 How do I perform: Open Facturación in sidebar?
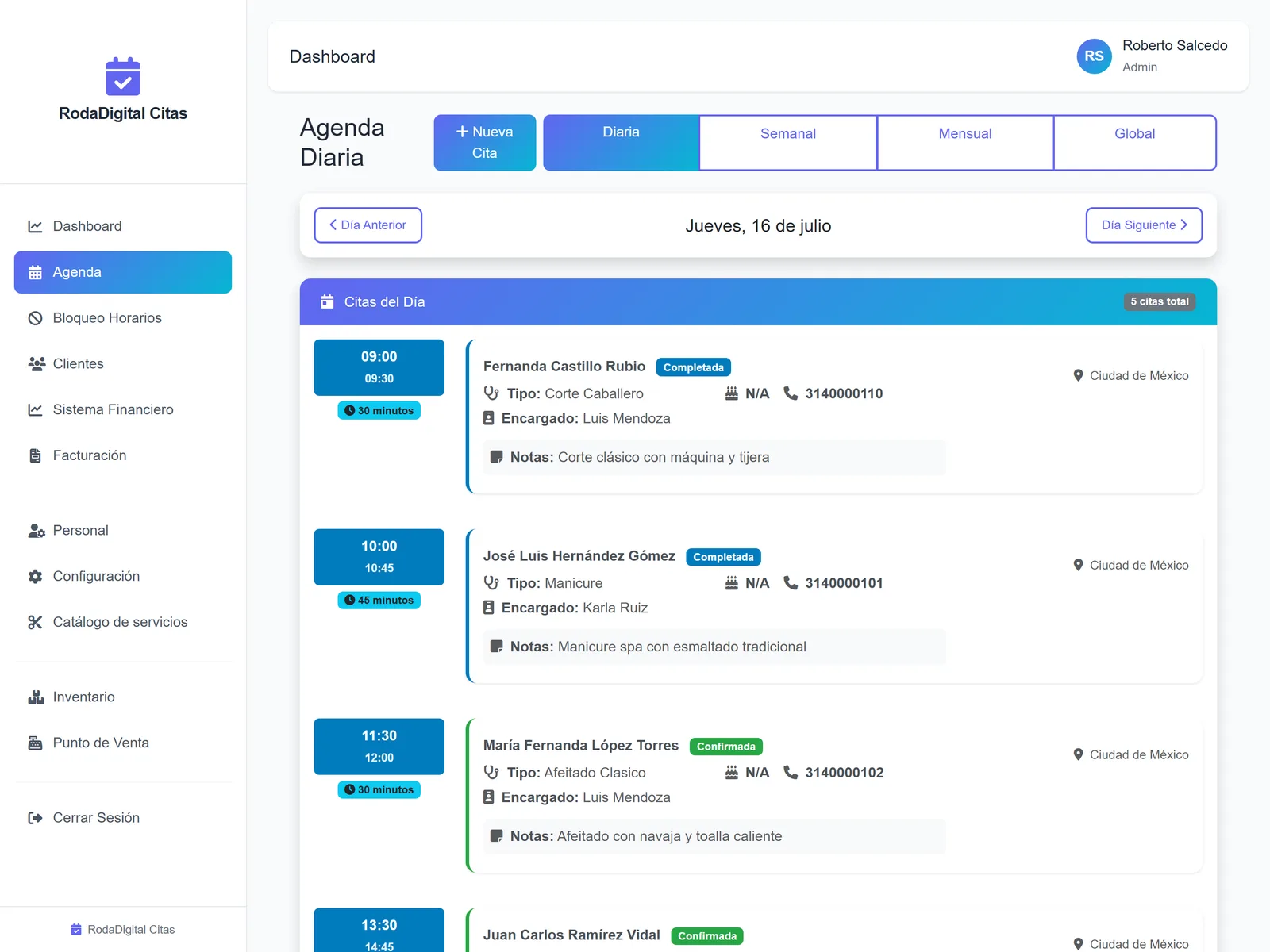[x=123, y=455]
